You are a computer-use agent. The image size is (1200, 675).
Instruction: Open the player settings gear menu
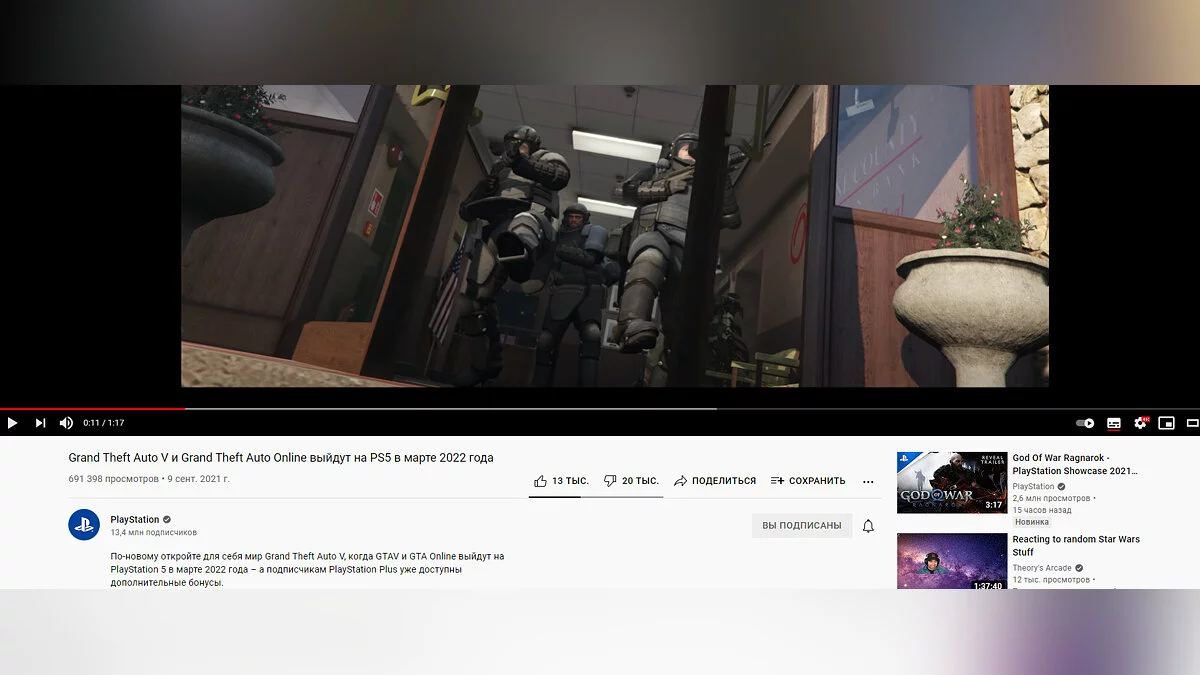tap(1140, 423)
